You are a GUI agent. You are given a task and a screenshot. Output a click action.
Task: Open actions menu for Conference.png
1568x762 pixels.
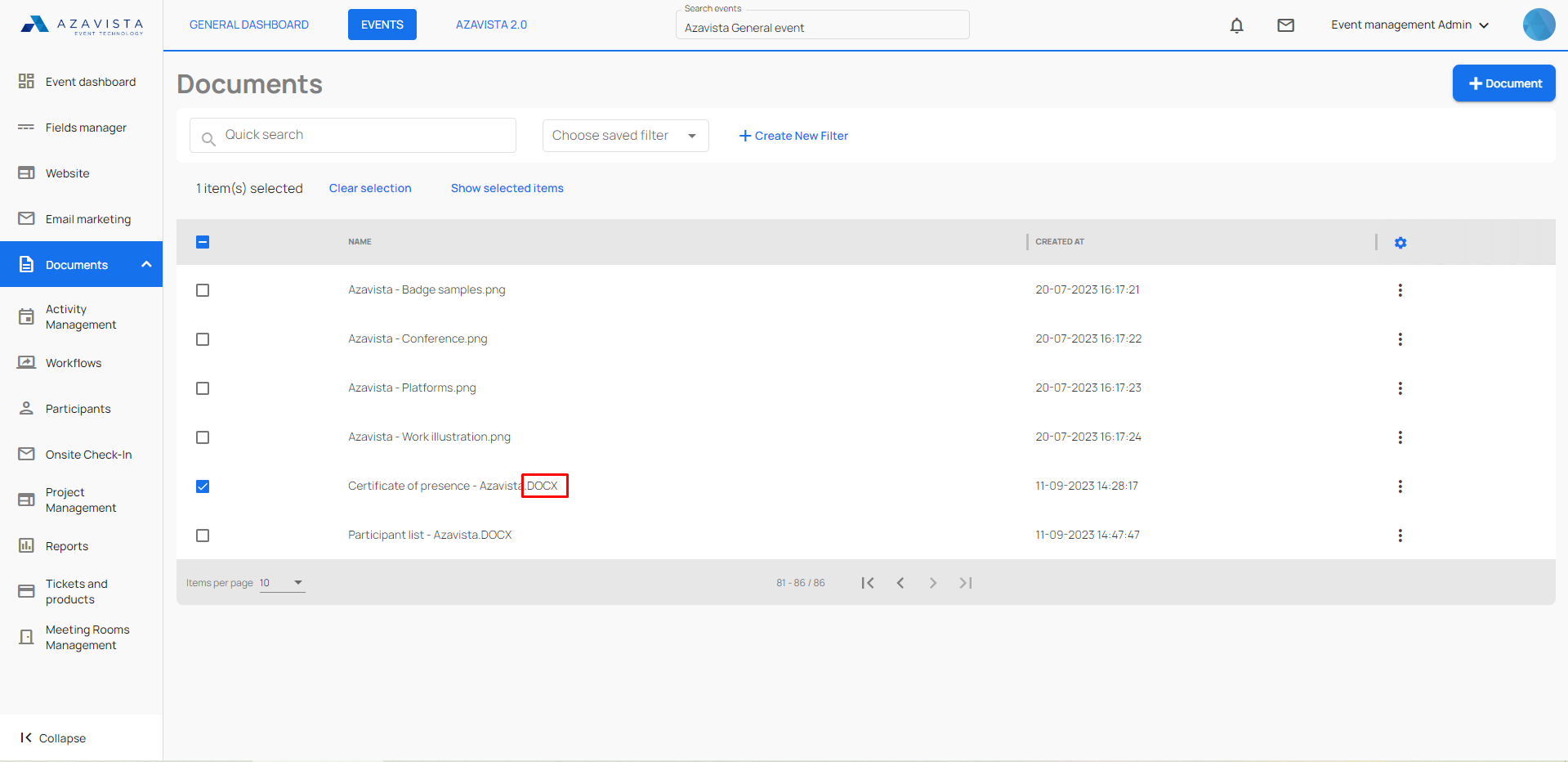coord(1400,339)
